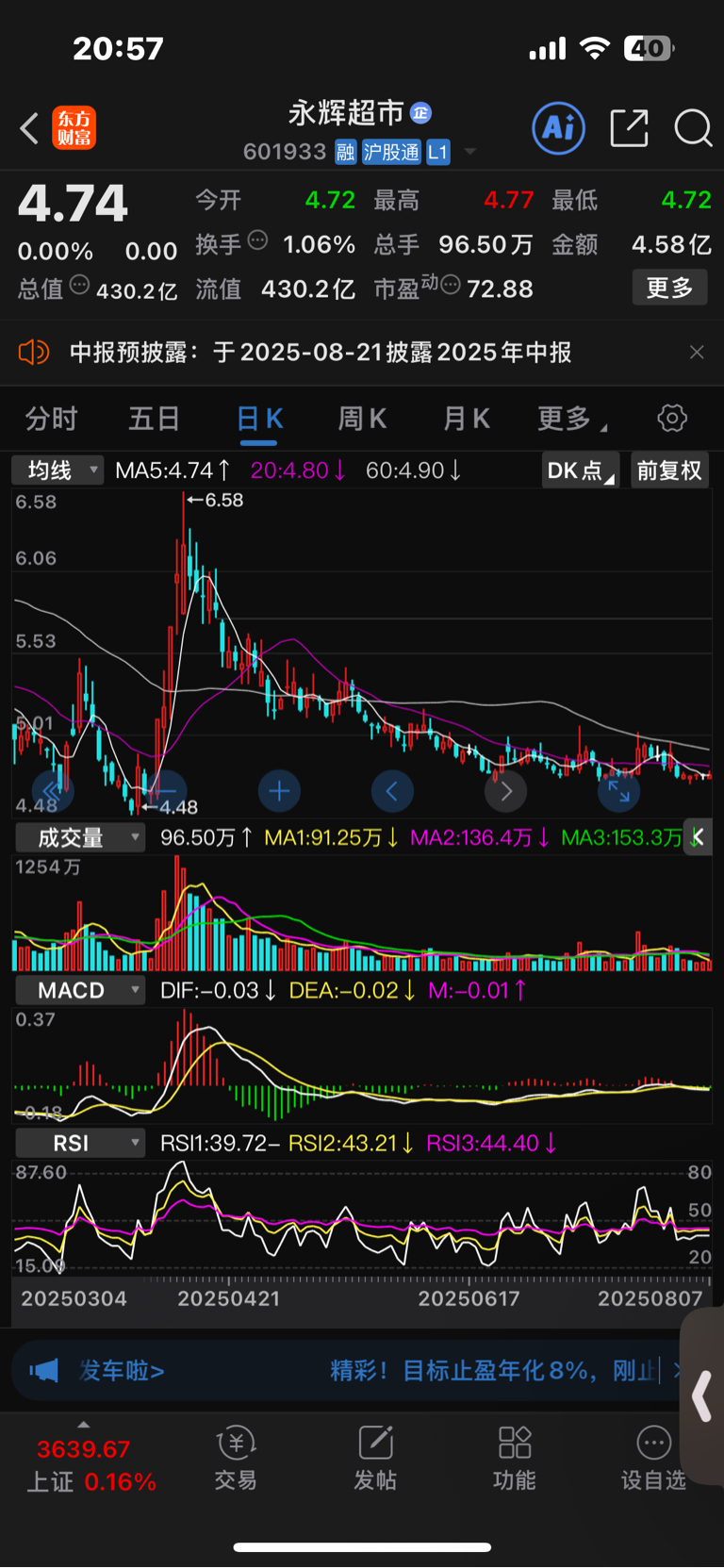
Task: Expand the stock header dropdown triangle
Action: point(470,152)
